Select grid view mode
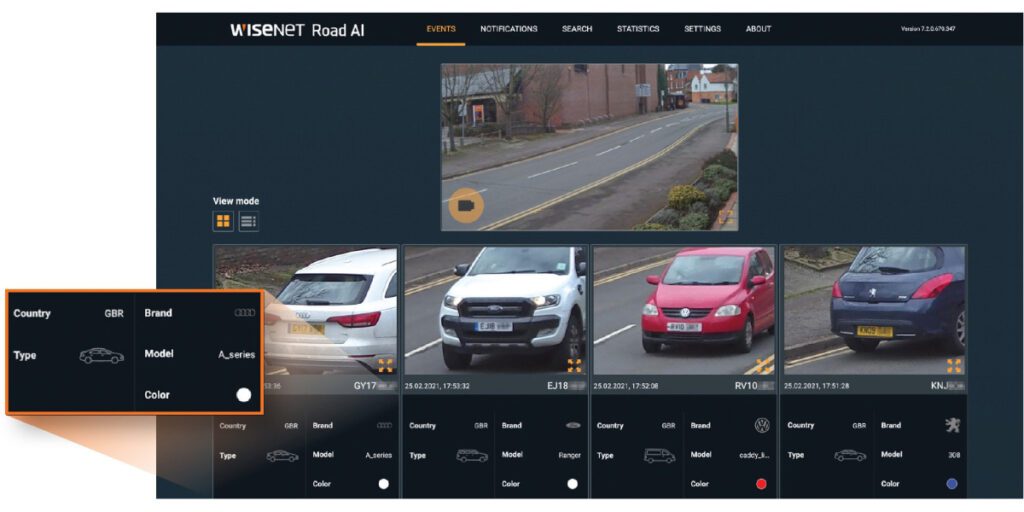The height and width of the screenshot is (512, 1024). click(x=223, y=221)
